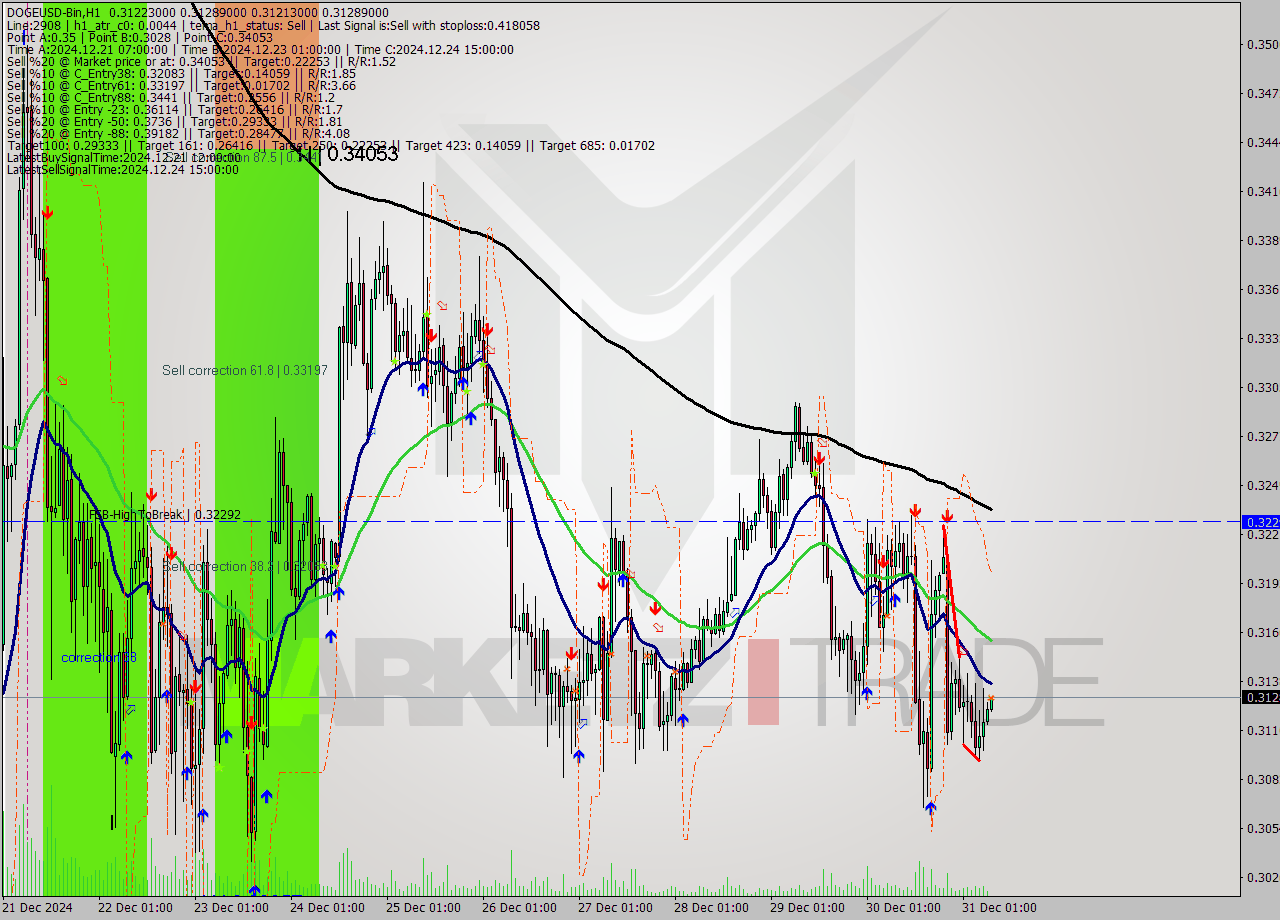Click the '28 Dec 01:00' time axis label
1280x920 pixels.
tap(711, 908)
